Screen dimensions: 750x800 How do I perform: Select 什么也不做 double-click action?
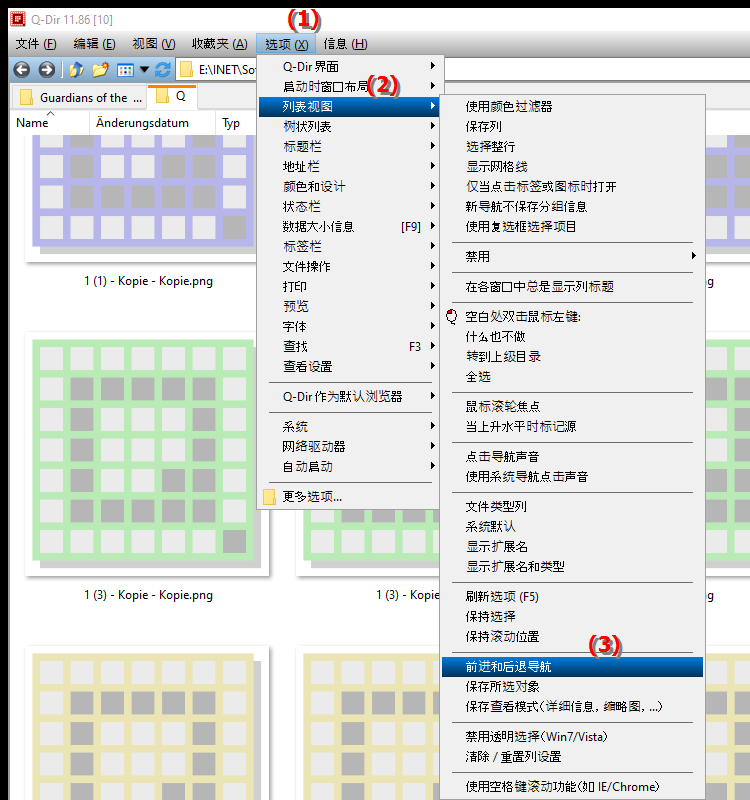[572, 336]
